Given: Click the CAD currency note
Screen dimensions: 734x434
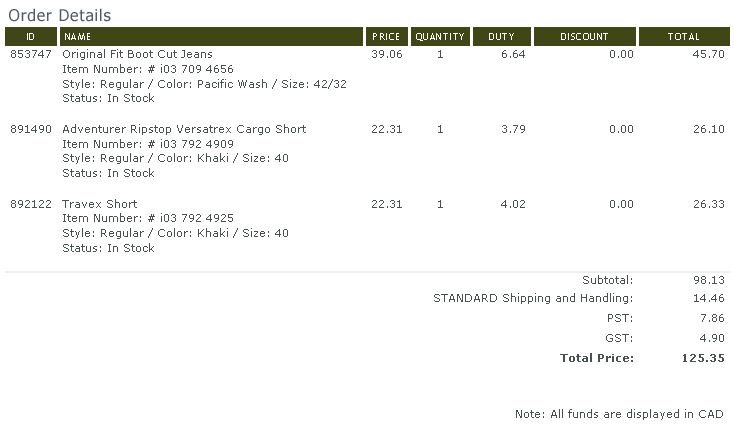Looking at the screenshot, I should tap(619, 414).
